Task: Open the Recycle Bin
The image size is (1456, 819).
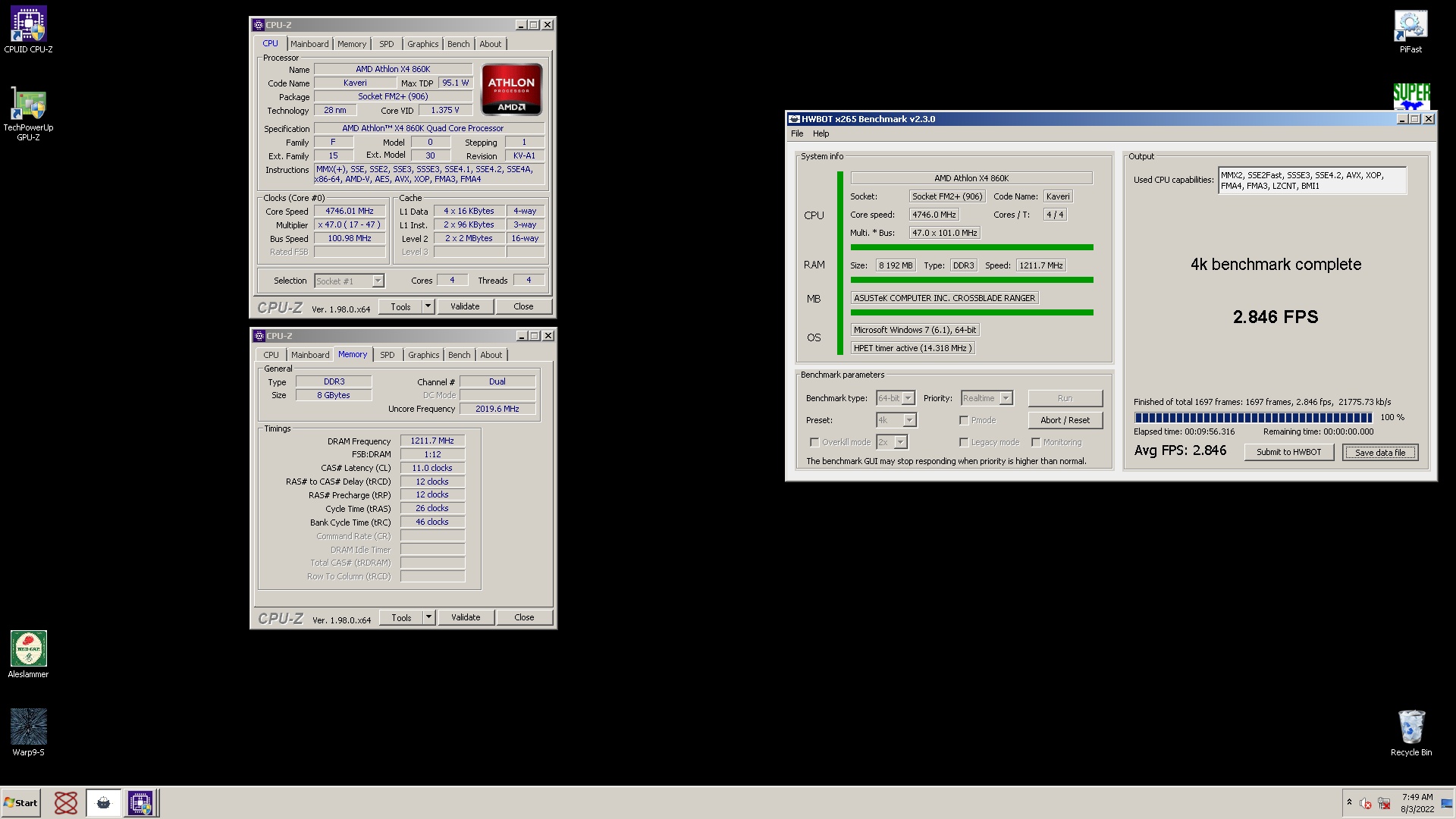Action: pos(1410,733)
